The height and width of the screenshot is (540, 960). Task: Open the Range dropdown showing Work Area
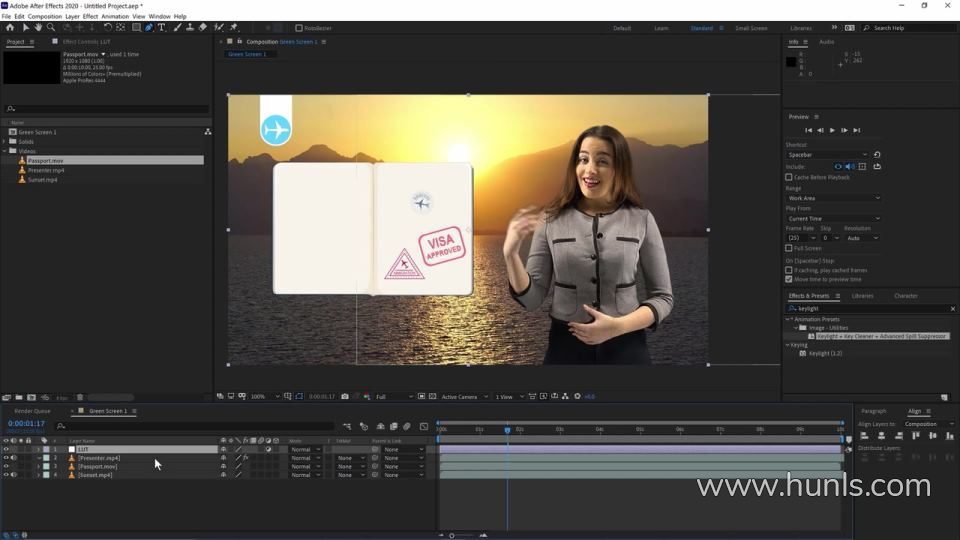point(833,198)
